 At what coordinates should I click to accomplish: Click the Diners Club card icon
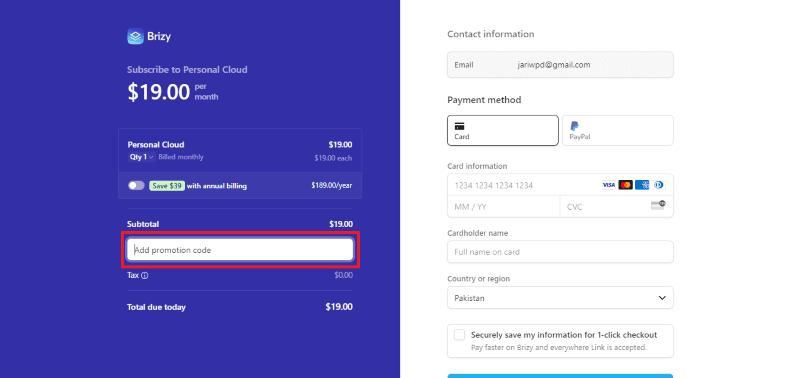(658, 185)
